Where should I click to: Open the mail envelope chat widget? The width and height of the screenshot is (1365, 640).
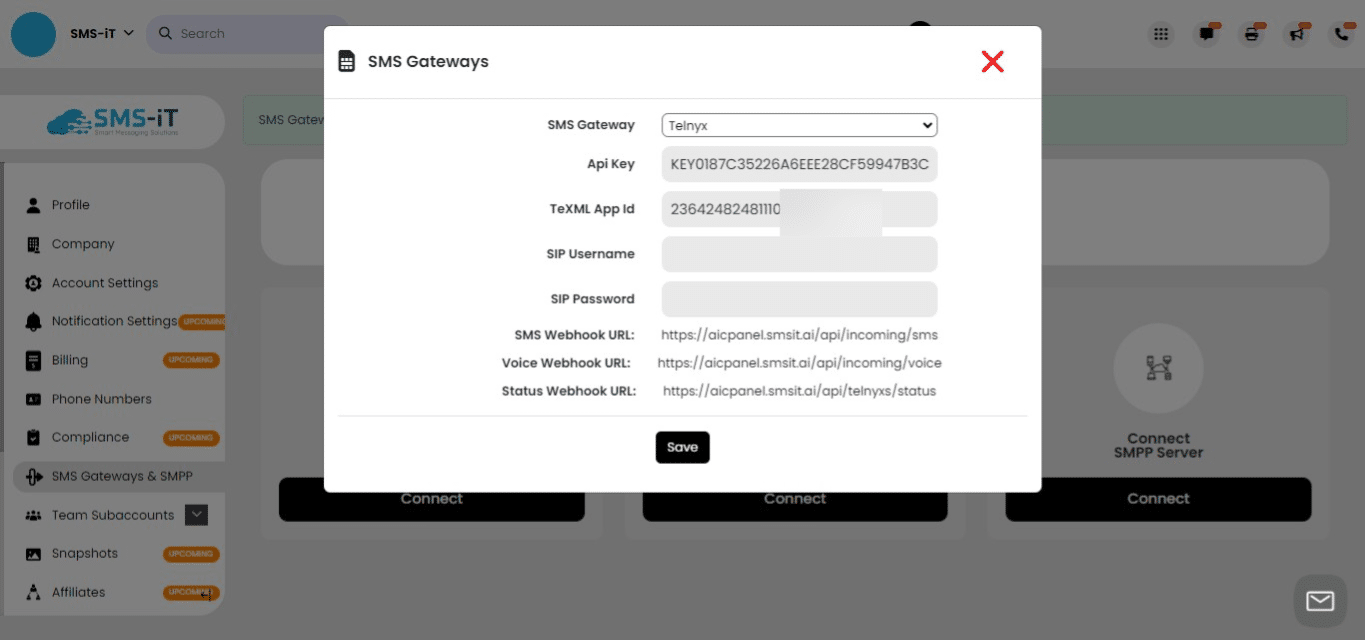coord(1320,601)
